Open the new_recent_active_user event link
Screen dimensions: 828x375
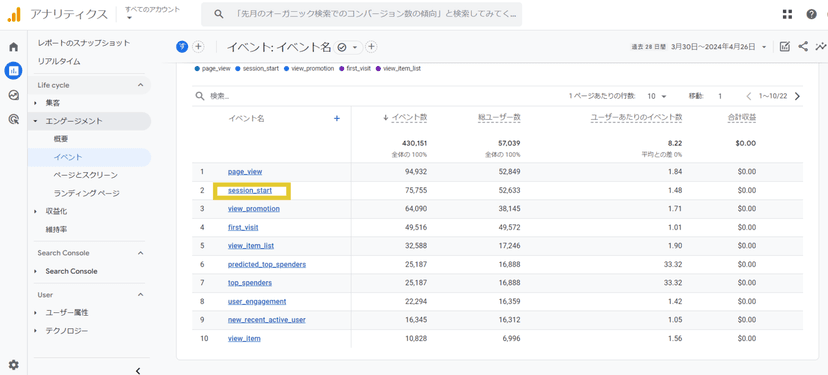267,320
